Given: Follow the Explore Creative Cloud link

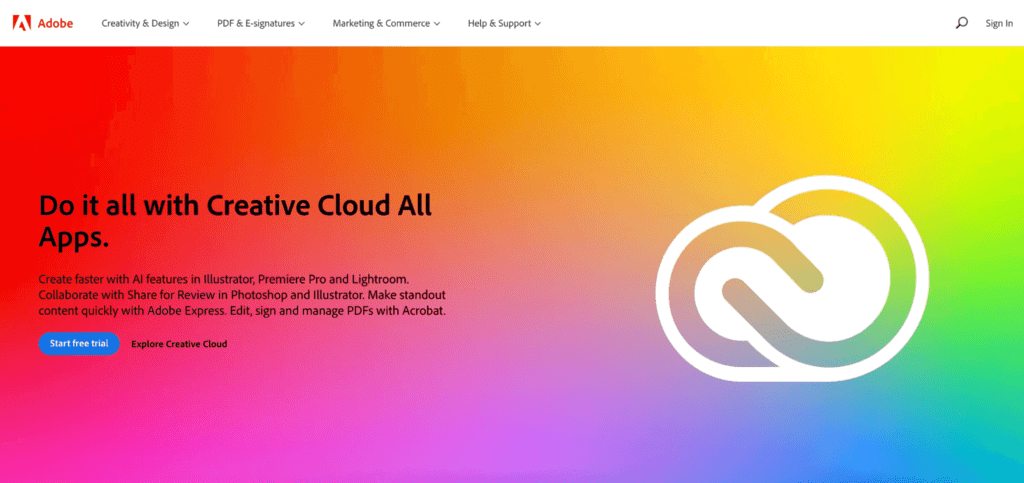Looking at the screenshot, I should coord(179,344).
